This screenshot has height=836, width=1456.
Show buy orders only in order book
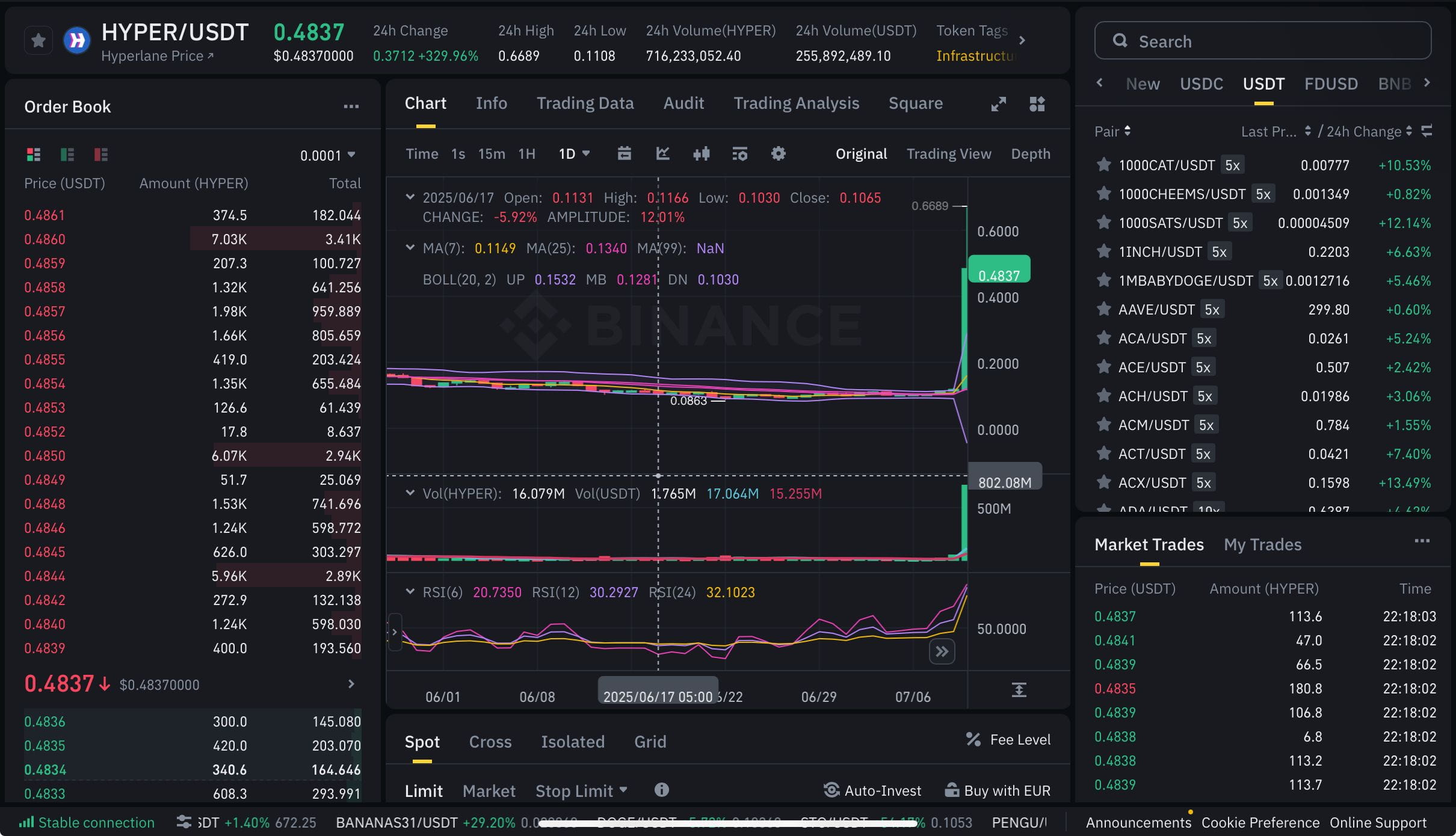click(67, 155)
